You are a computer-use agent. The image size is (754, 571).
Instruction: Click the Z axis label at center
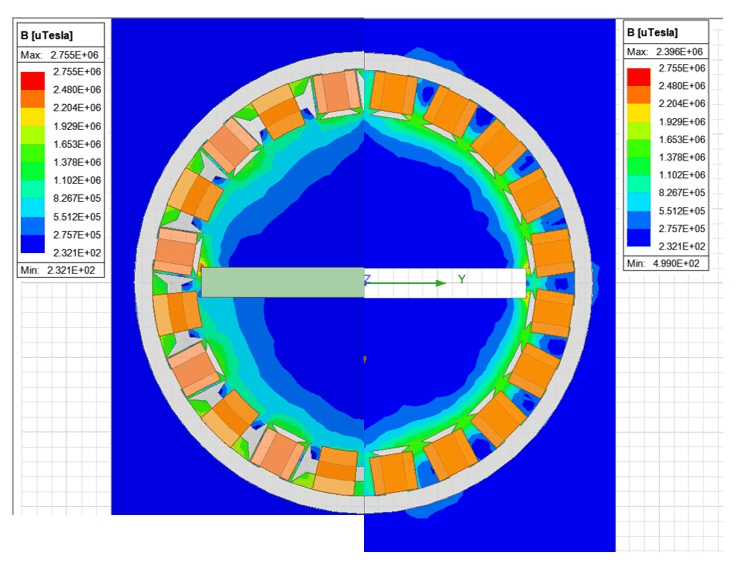tap(367, 280)
